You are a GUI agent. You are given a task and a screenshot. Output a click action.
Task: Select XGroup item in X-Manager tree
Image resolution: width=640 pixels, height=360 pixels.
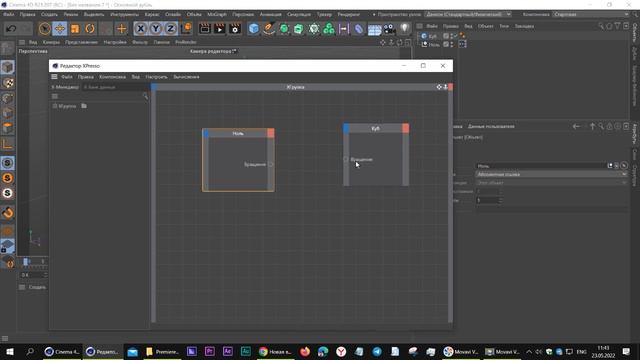click(67, 106)
